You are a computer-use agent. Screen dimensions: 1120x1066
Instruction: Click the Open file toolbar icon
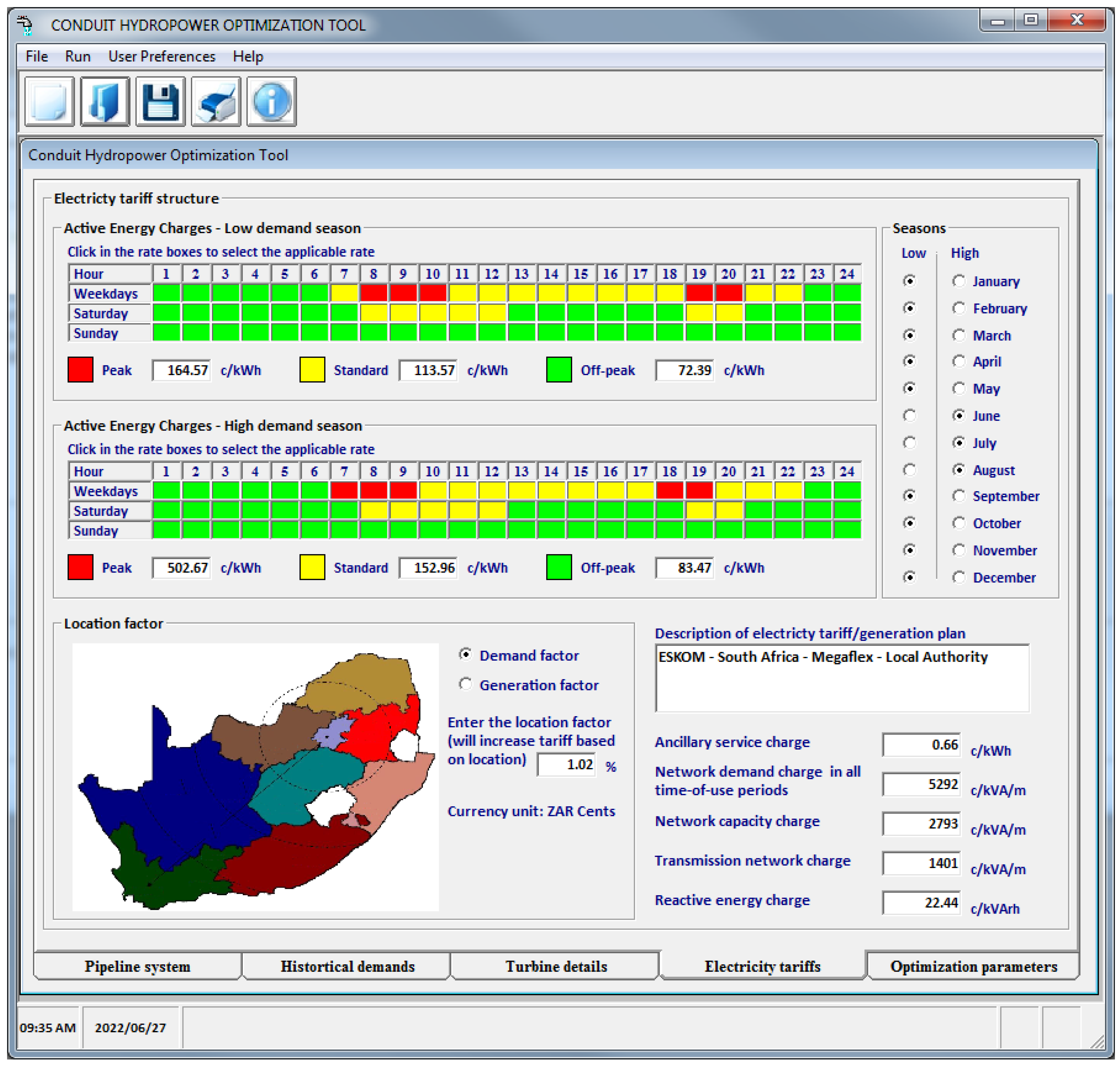105,101
